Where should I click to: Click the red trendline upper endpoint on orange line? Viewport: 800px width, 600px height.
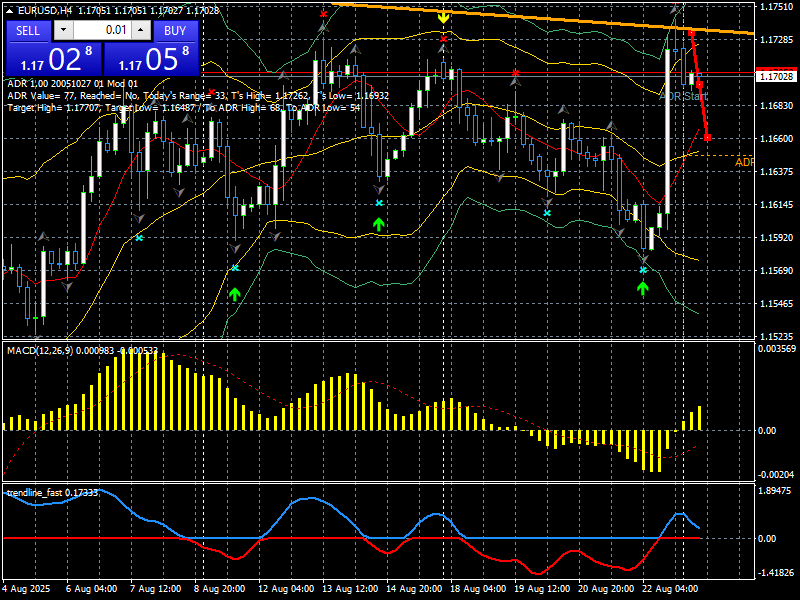coord(691,33)
